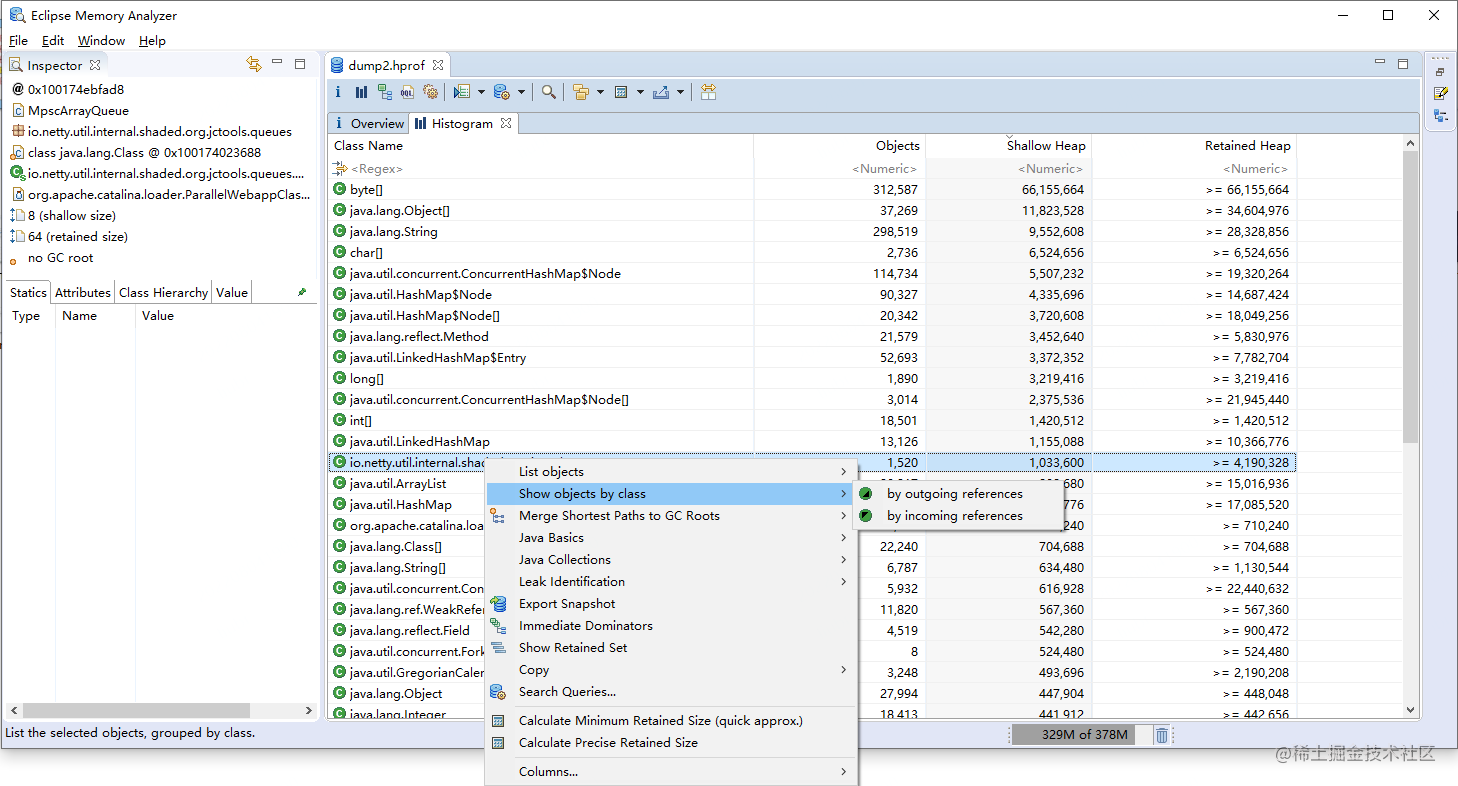Sort by Shallow Heap column header

(1008, 146)
